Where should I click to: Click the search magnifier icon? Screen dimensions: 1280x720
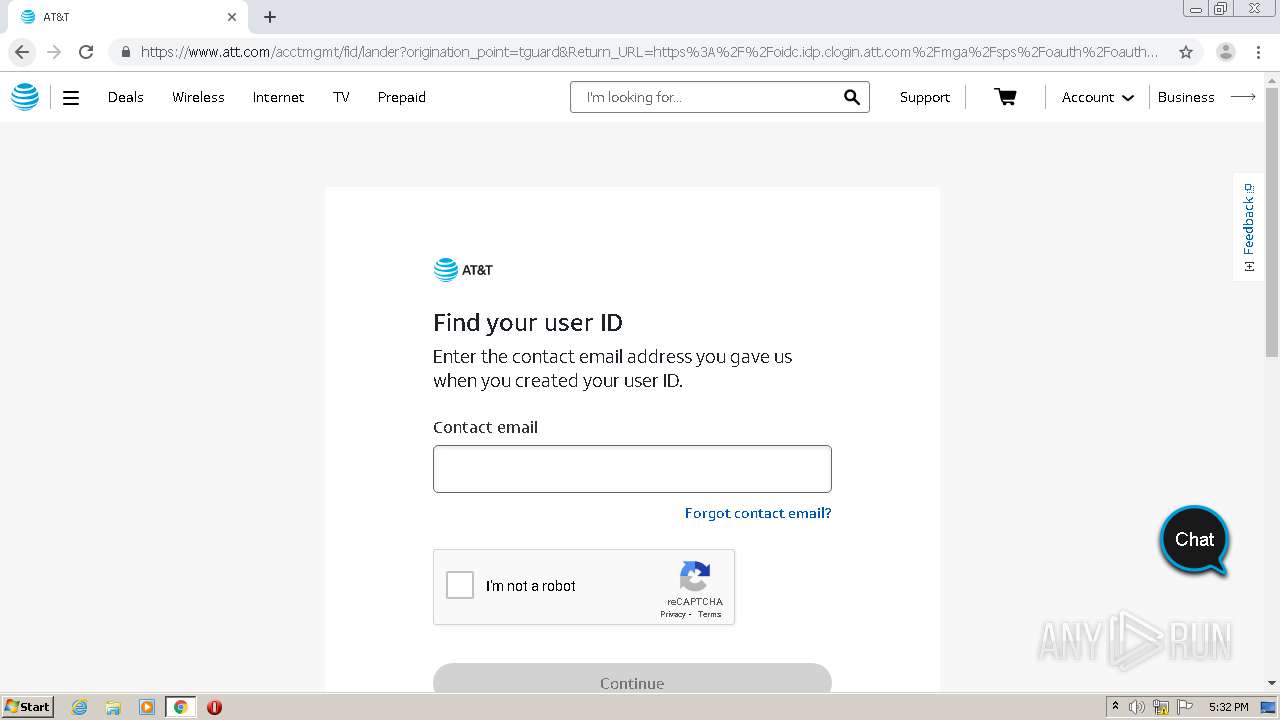click(x=852, y=97)
